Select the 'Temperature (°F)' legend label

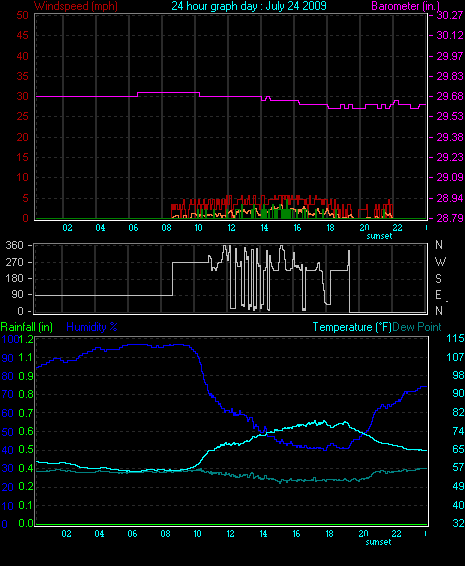[x=352, y=327]
